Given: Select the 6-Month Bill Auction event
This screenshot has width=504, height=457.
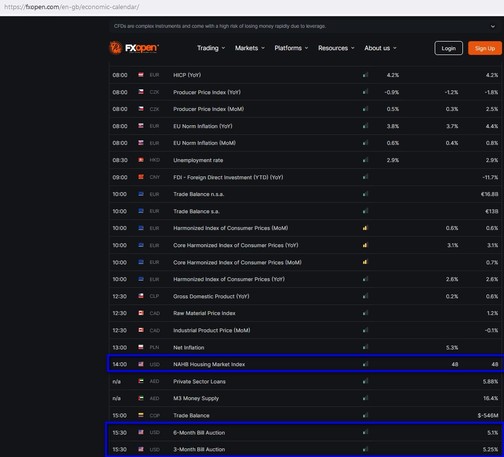Looking at the screenshot, I should click(x=199, y=433).
